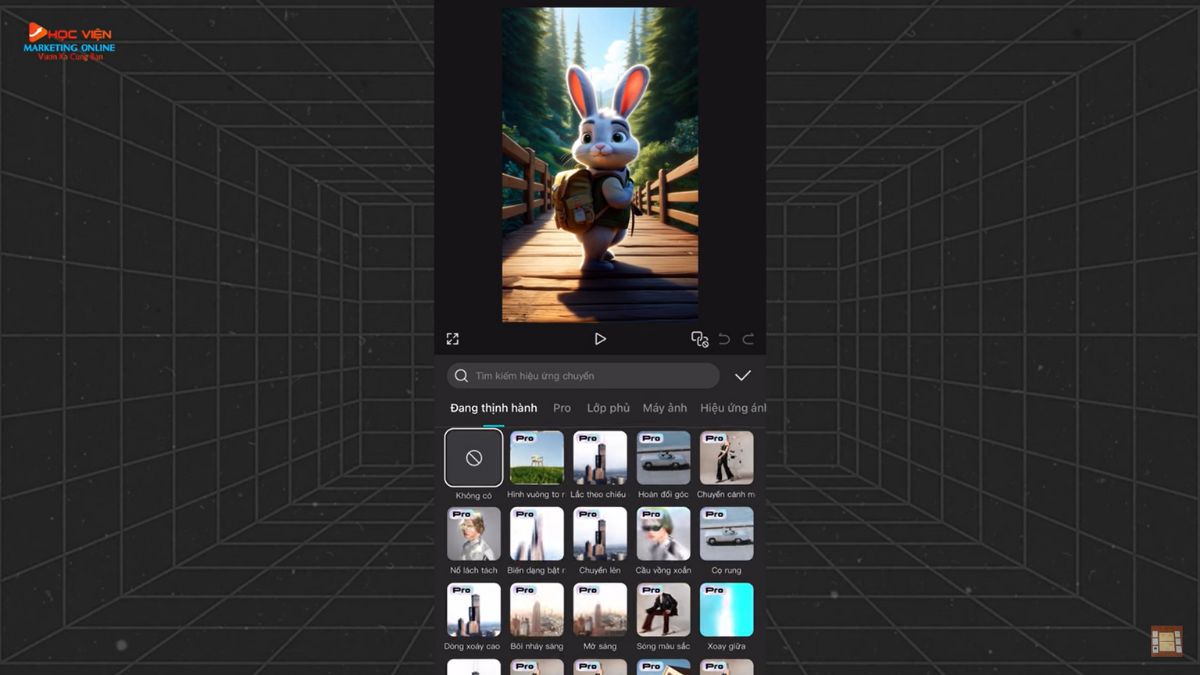Screen dimensions: 1200x675
Task: Select the Biến dạng bật transition
Action: point(537,534)
